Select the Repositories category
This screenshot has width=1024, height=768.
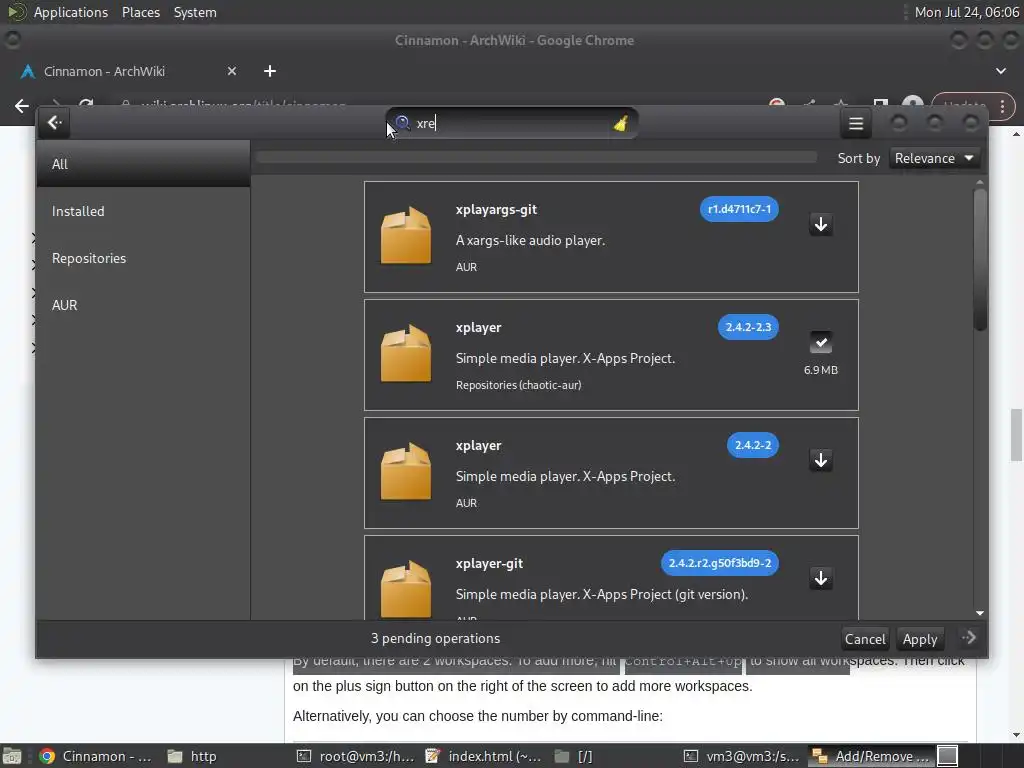[143, 258]
